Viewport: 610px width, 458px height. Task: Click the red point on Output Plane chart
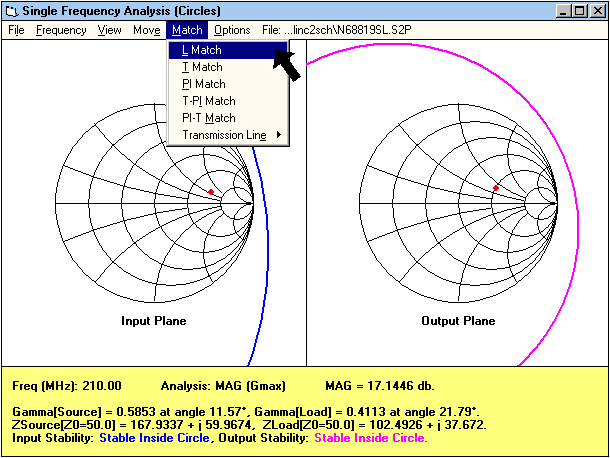[495, 188]
